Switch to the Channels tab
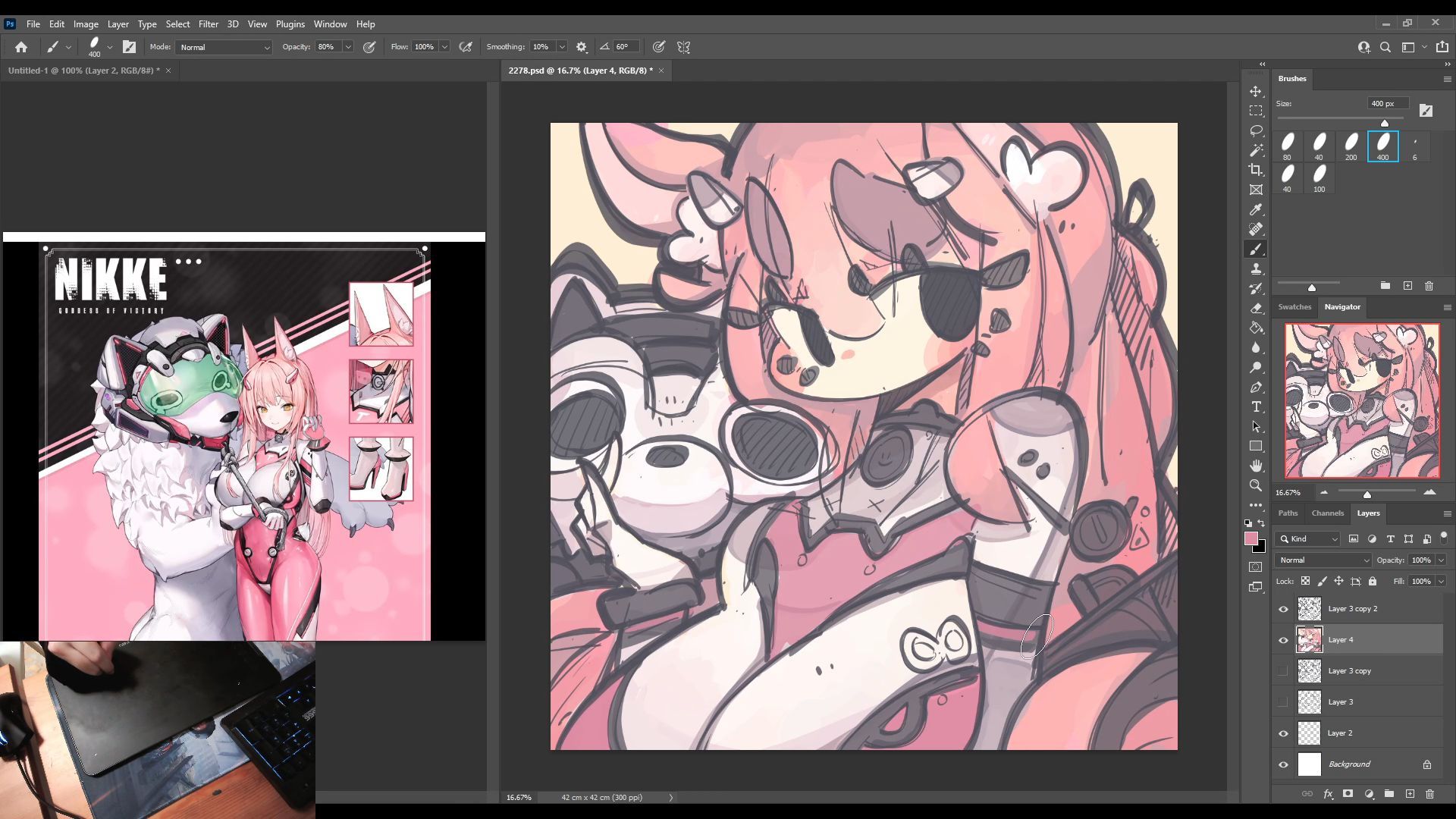Viewport: 1456px width, 819px height. (1327, 513)
